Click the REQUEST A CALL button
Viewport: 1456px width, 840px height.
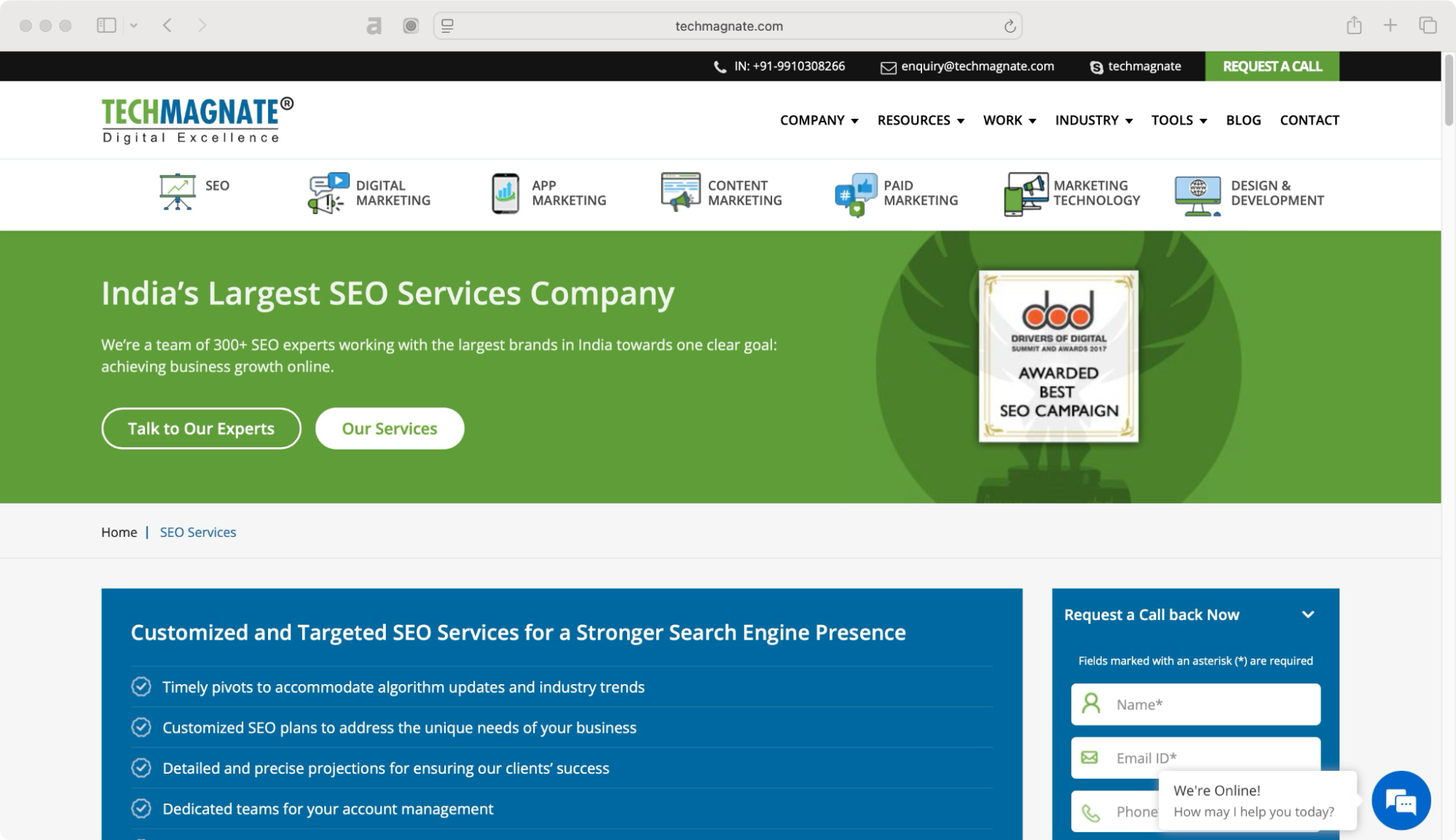pyautogui.click(x=1272, y=66)
